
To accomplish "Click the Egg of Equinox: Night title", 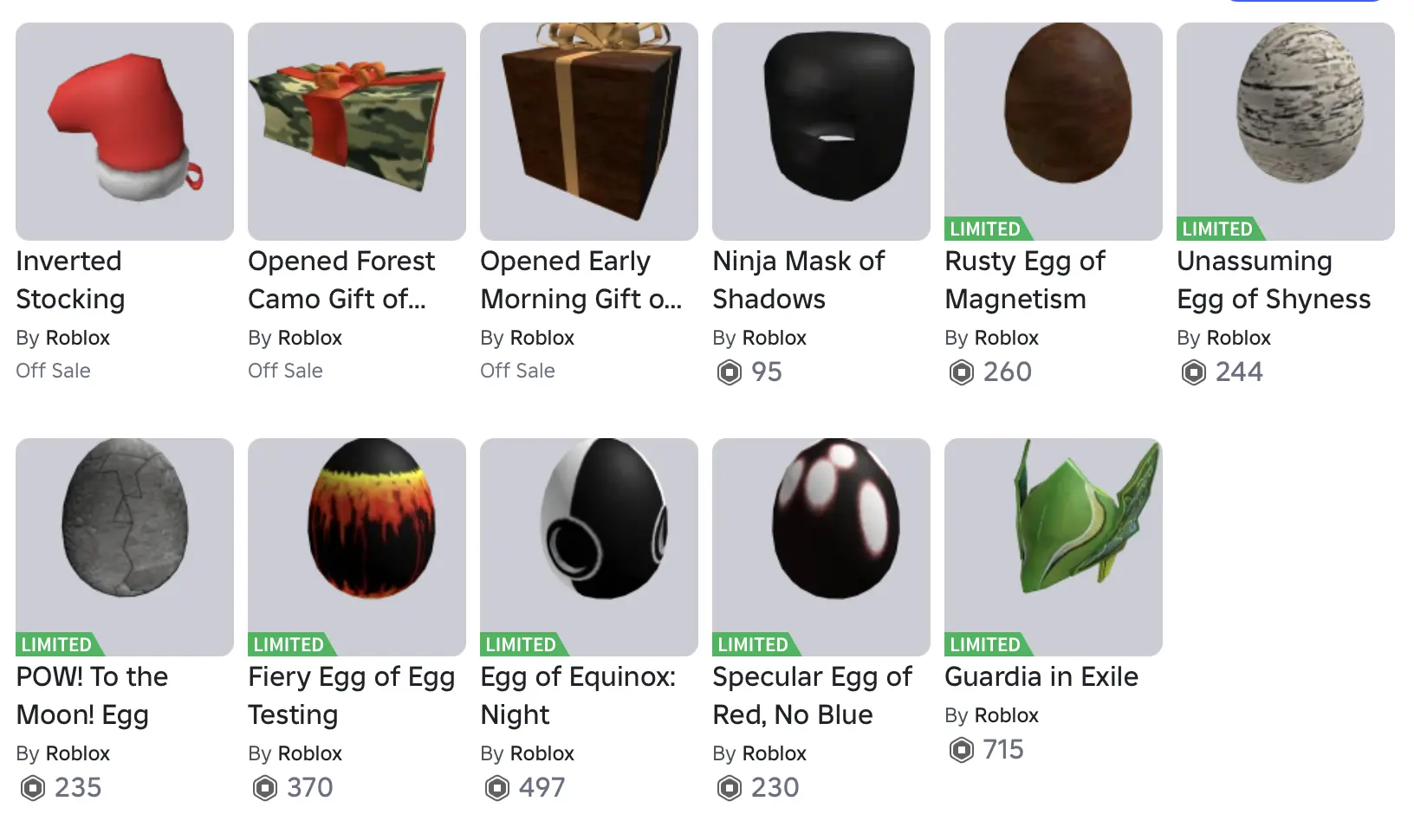I will coord(577,695).
